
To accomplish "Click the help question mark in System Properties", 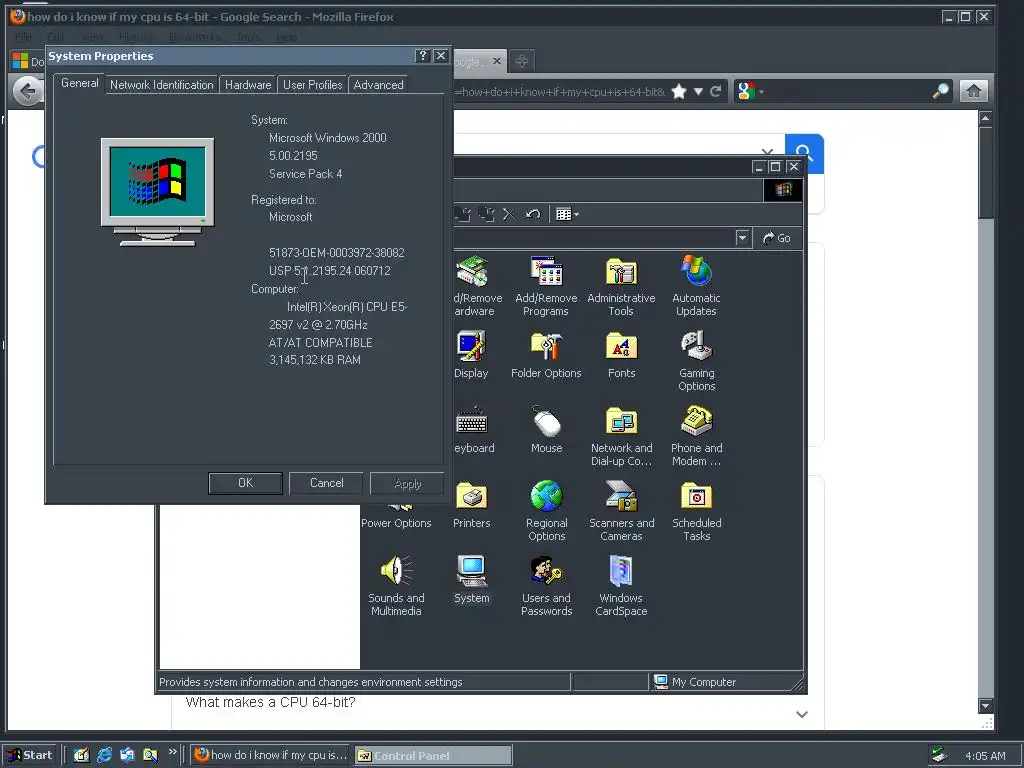I will click(423, 56).
